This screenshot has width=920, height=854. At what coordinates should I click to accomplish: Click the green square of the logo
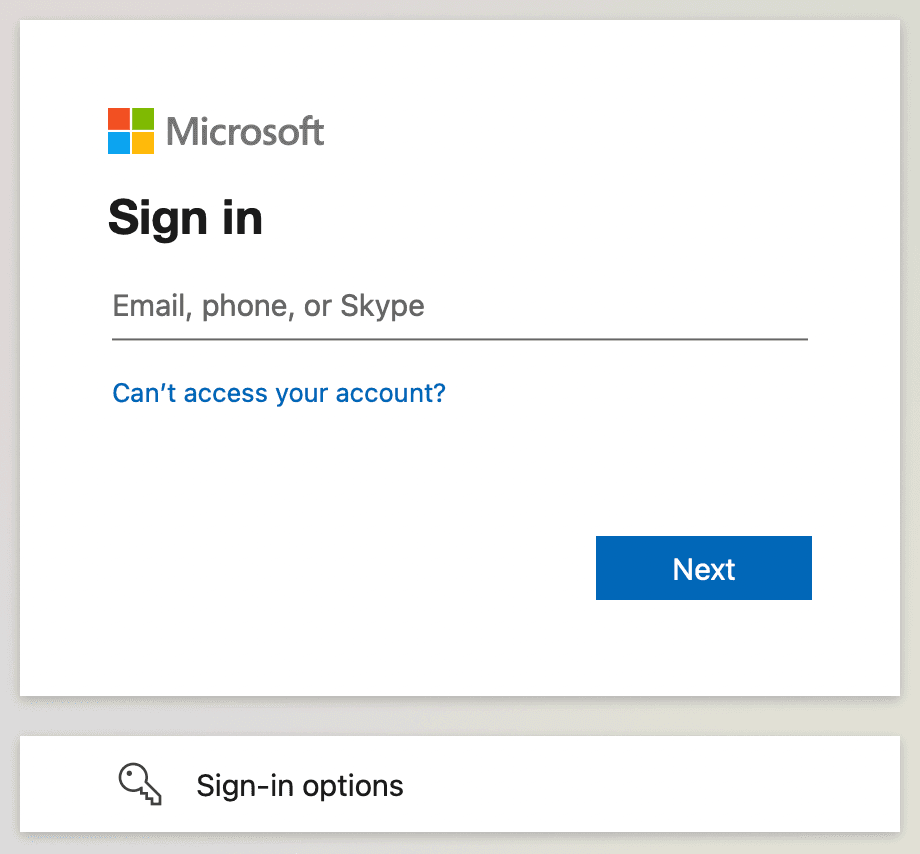pyautogui.click(x=143, y=119)
